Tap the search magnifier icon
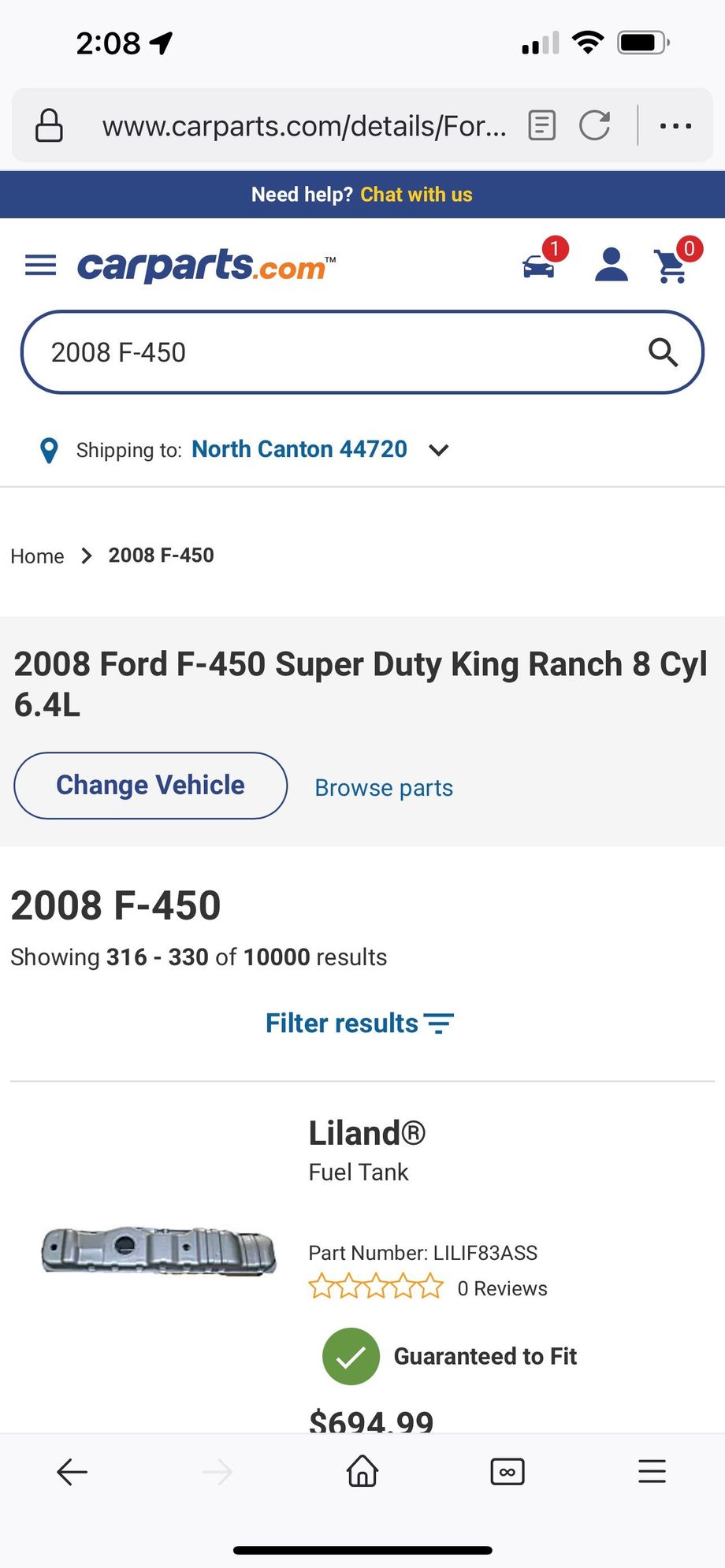This screenshot has width=725, height=1568. [663, 352]
